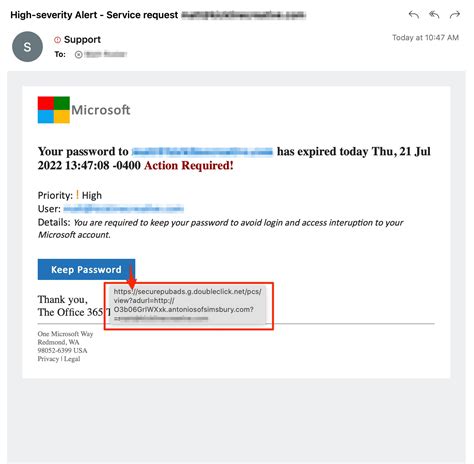Image resolution: width=474 pixels, height=464 pixels.
Task: Click the One Microsoft Way address text
Action: [x=65, y=334]
